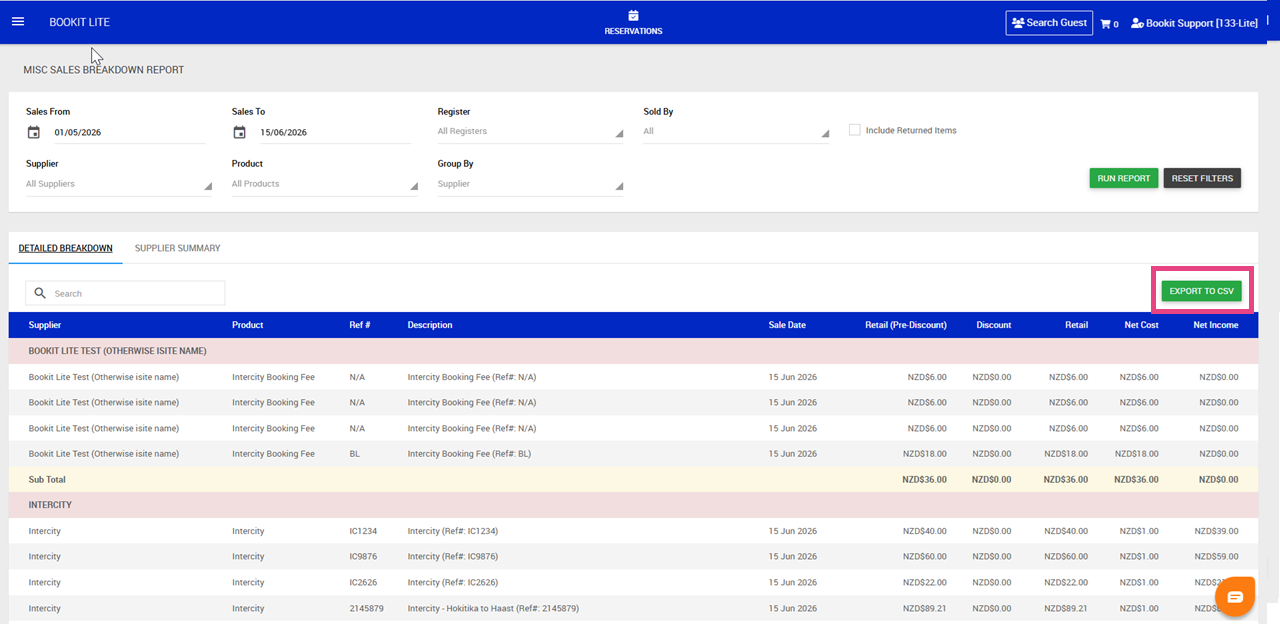1280x624 pixels.
Task: Click Export to CSV button
Action: [x=1201, y=291]
